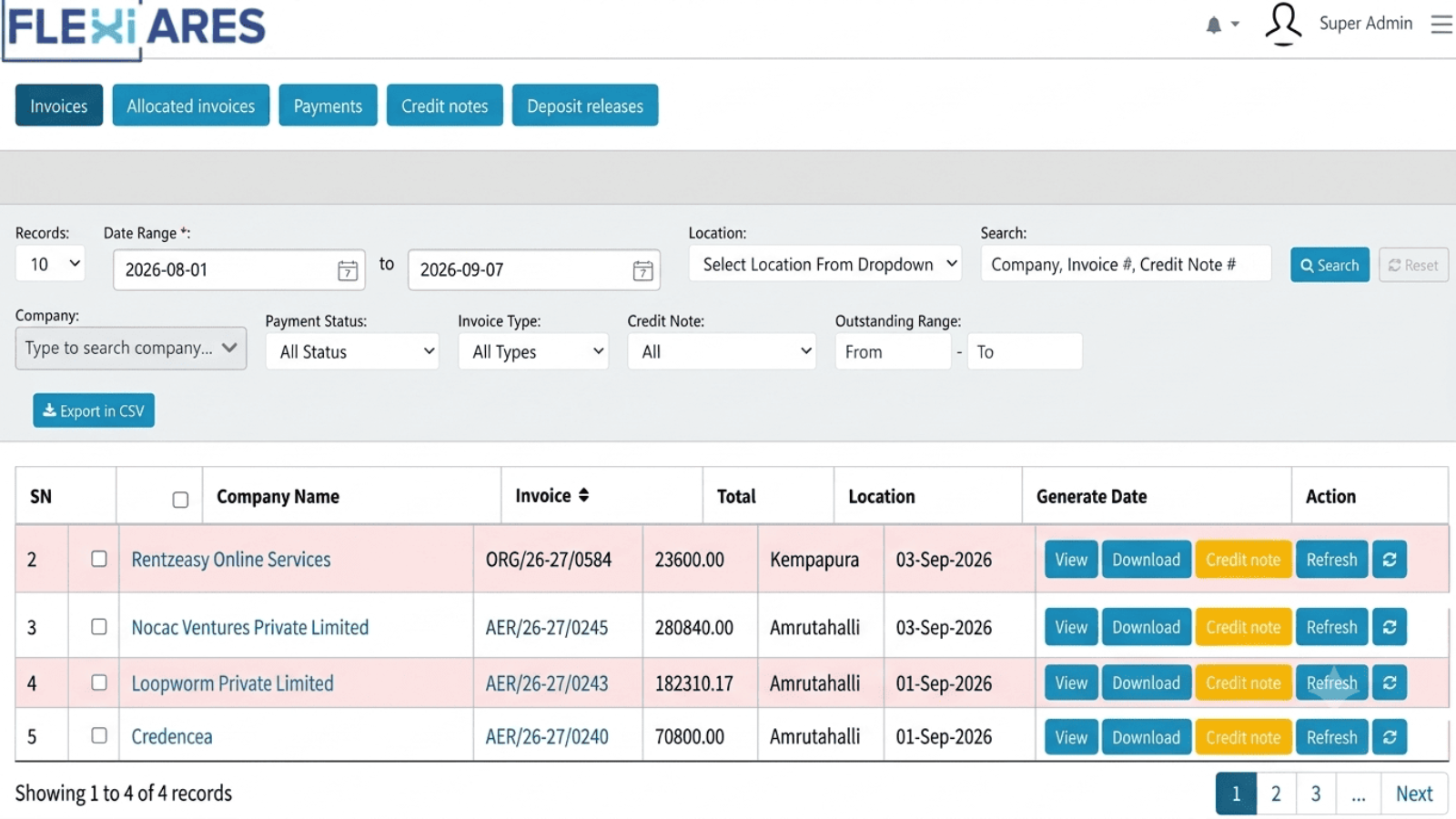Expand the Company search dropdown

[131, 349]
